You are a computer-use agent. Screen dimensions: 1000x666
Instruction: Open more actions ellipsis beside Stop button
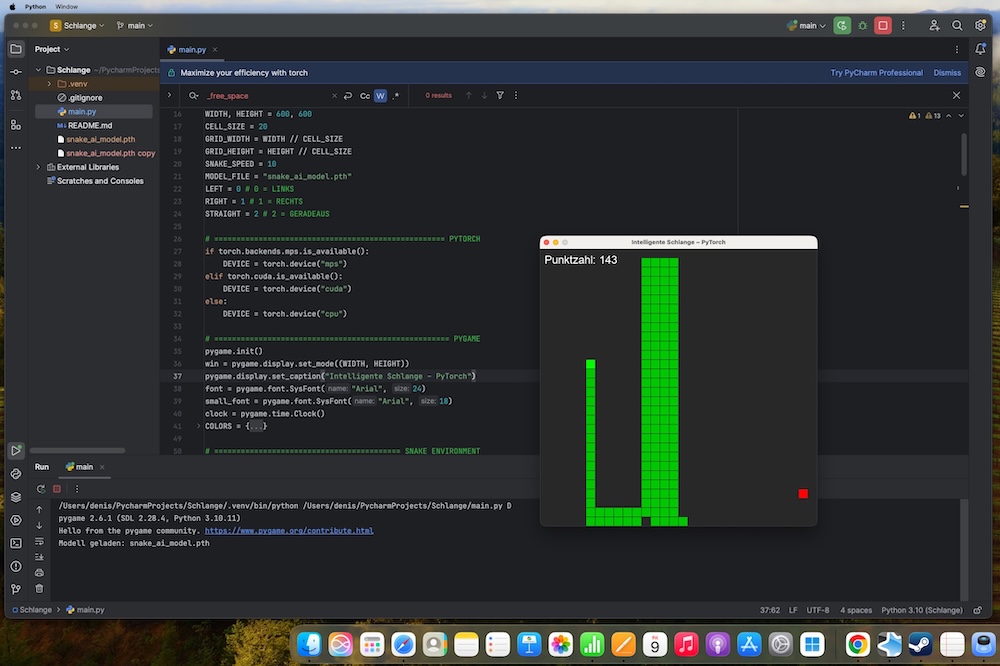(x=903, y=26)
